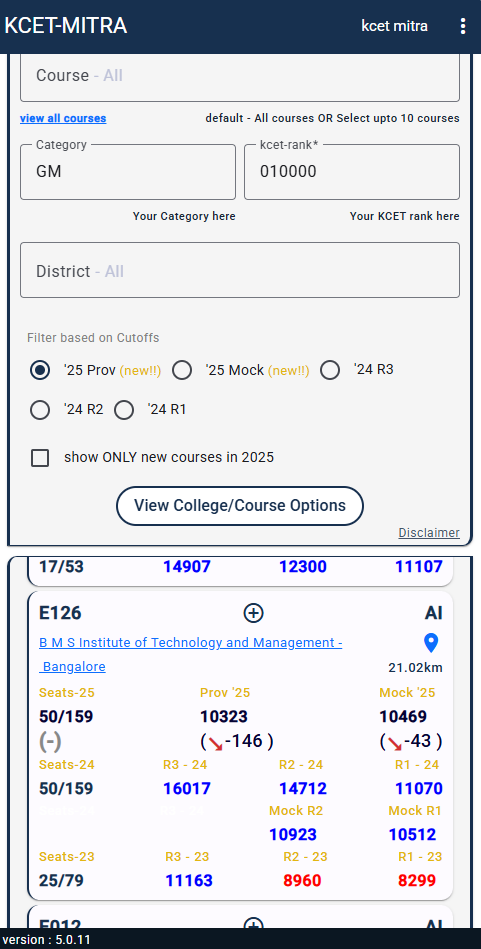Click the partially visible plus icon at bottom
481x949 pixels.
point(254,923)
